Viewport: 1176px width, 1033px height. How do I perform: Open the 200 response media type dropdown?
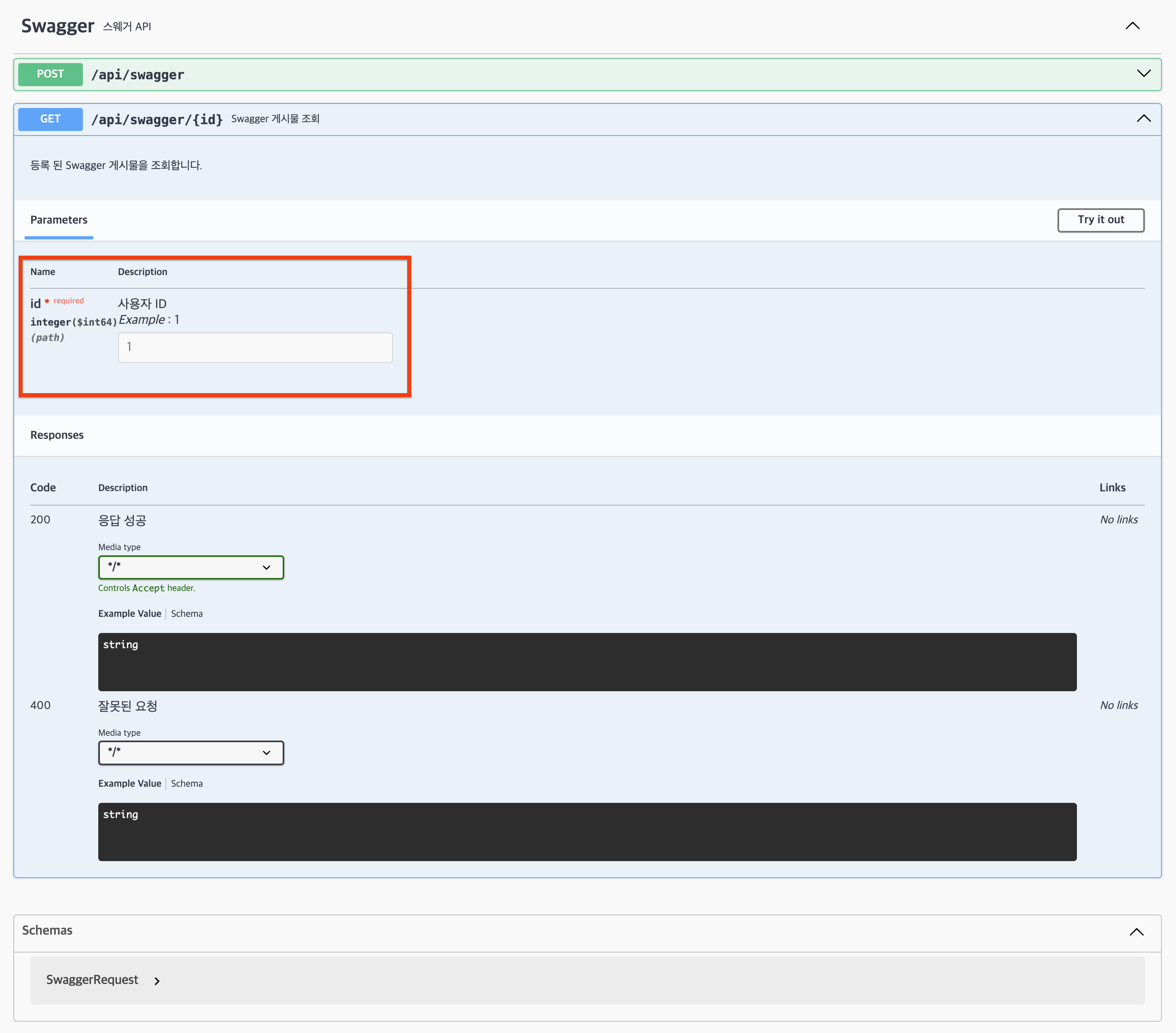[x=190, y=567]
